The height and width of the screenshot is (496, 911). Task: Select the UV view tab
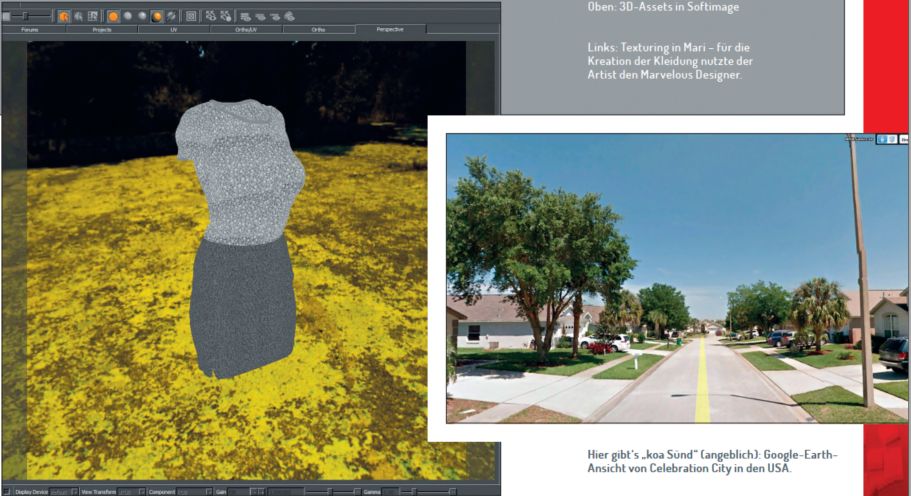tap(173, 30)
